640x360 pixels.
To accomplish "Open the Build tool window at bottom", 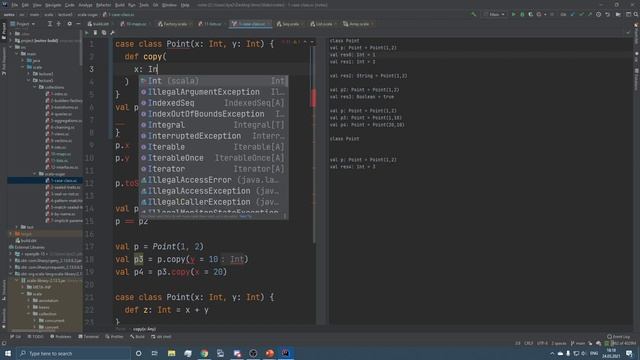I will (138, 337).
